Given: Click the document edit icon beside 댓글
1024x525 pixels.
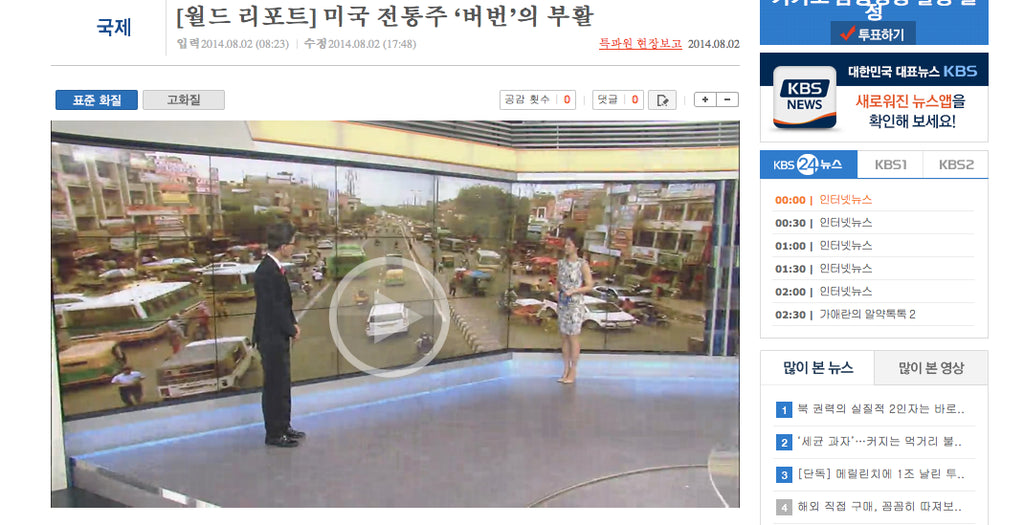Looking at the screenshot, I should click(662, 100).
